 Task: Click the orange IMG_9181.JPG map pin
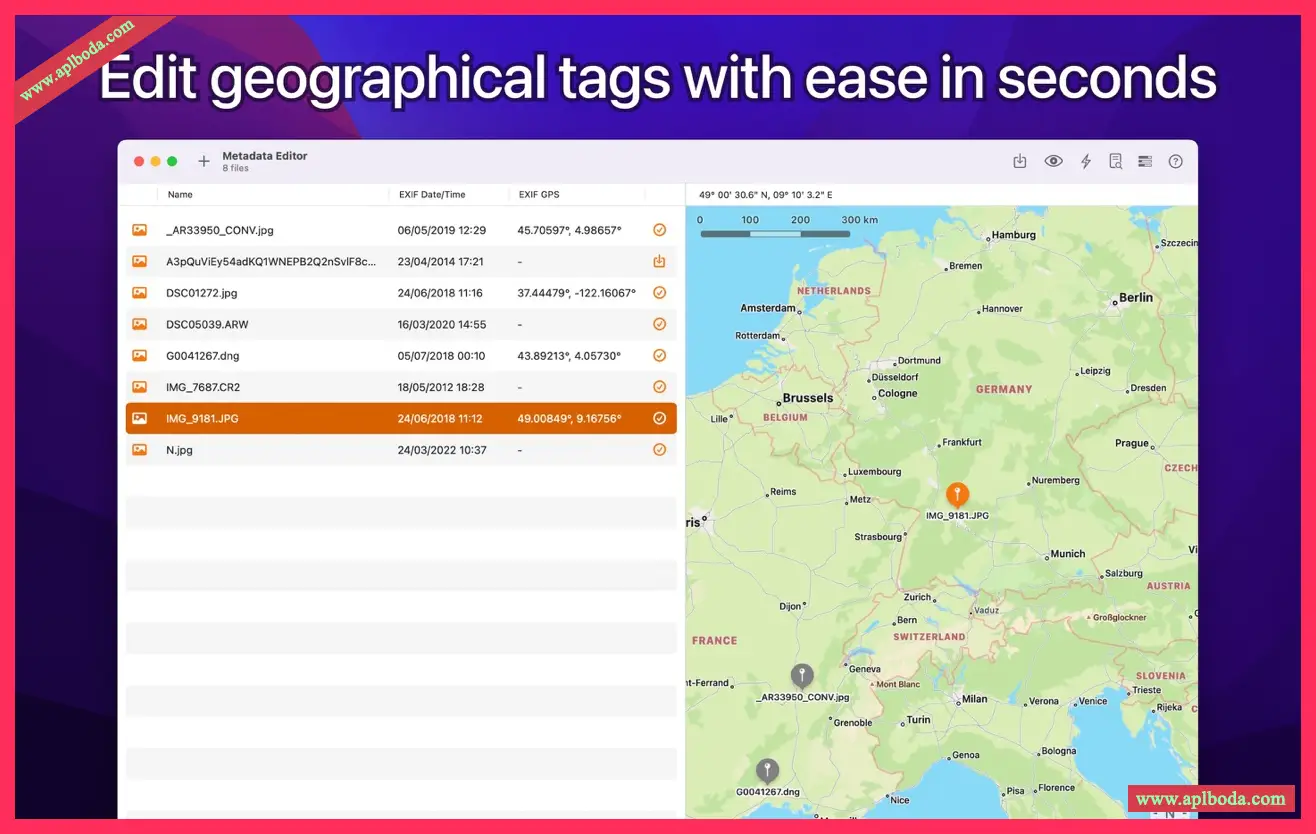(957, 495)
